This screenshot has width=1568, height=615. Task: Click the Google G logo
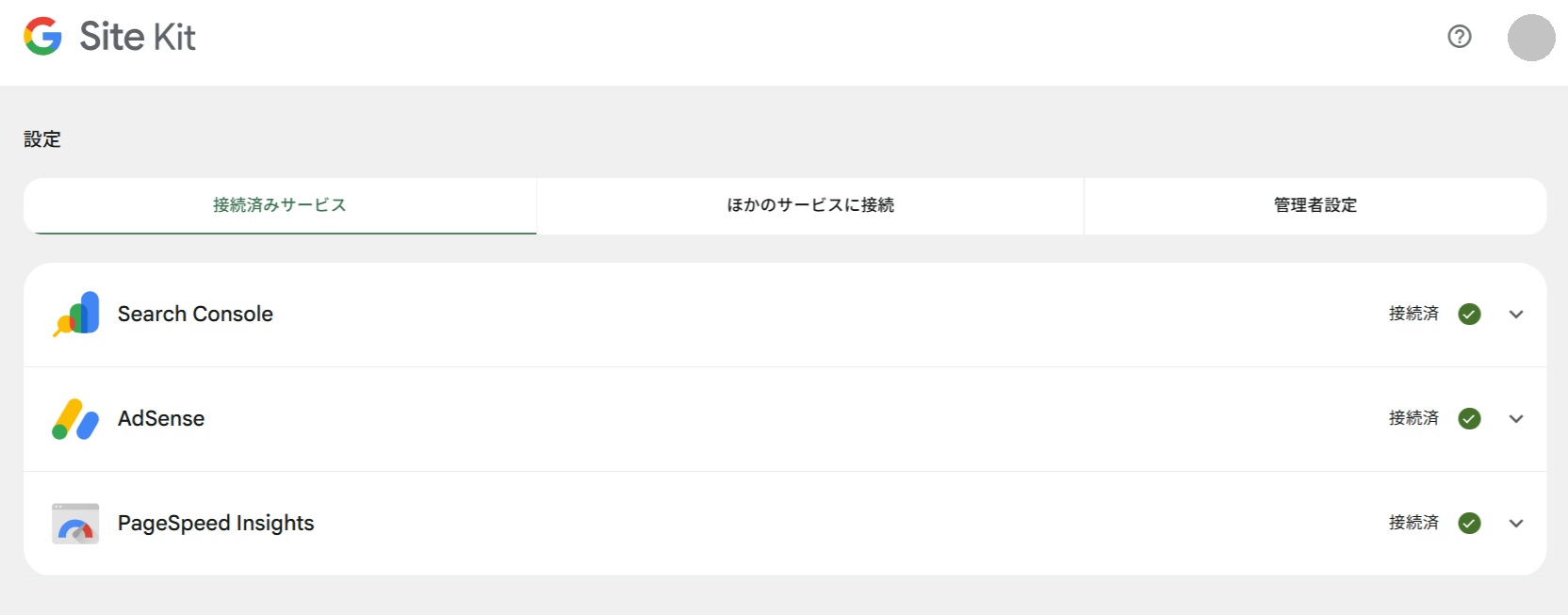42,37
